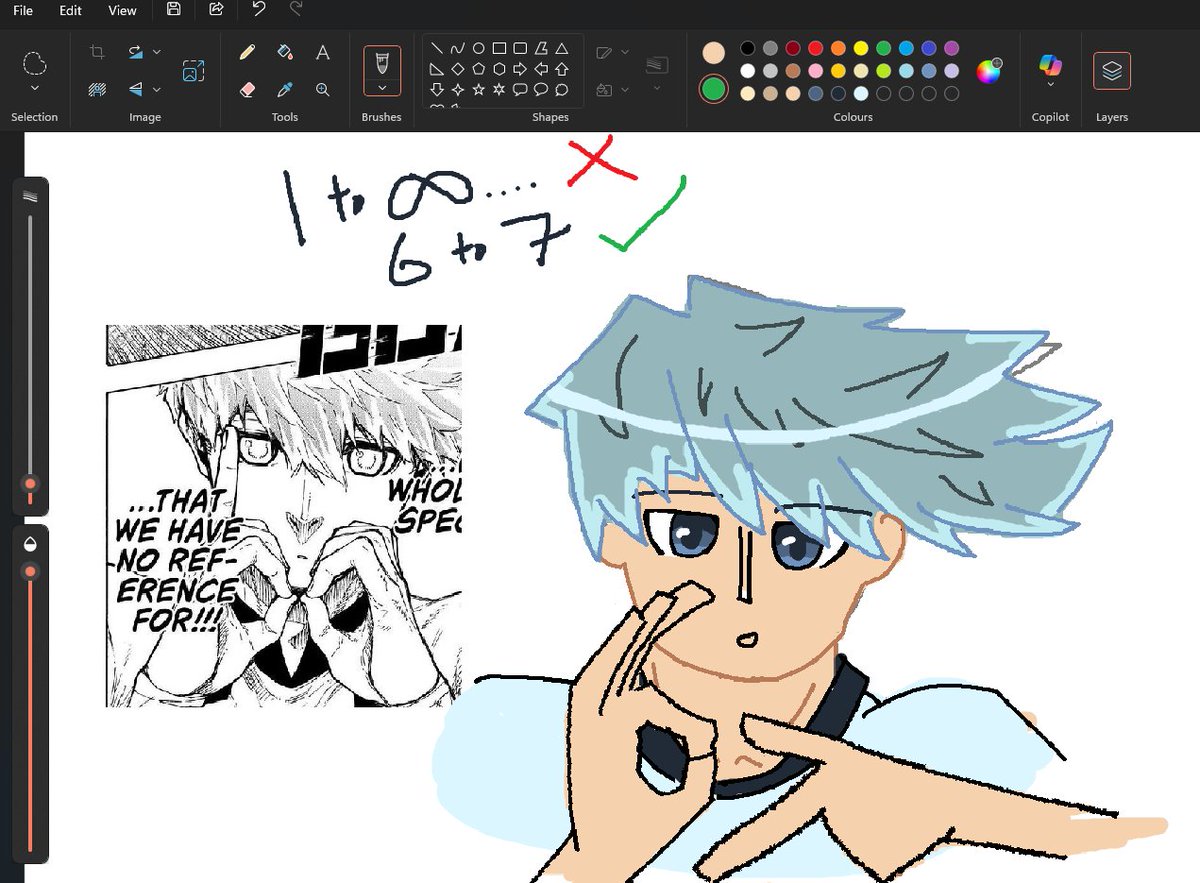Click the Share icon in title bar
1200x883 pixels.
click(216, 9)
